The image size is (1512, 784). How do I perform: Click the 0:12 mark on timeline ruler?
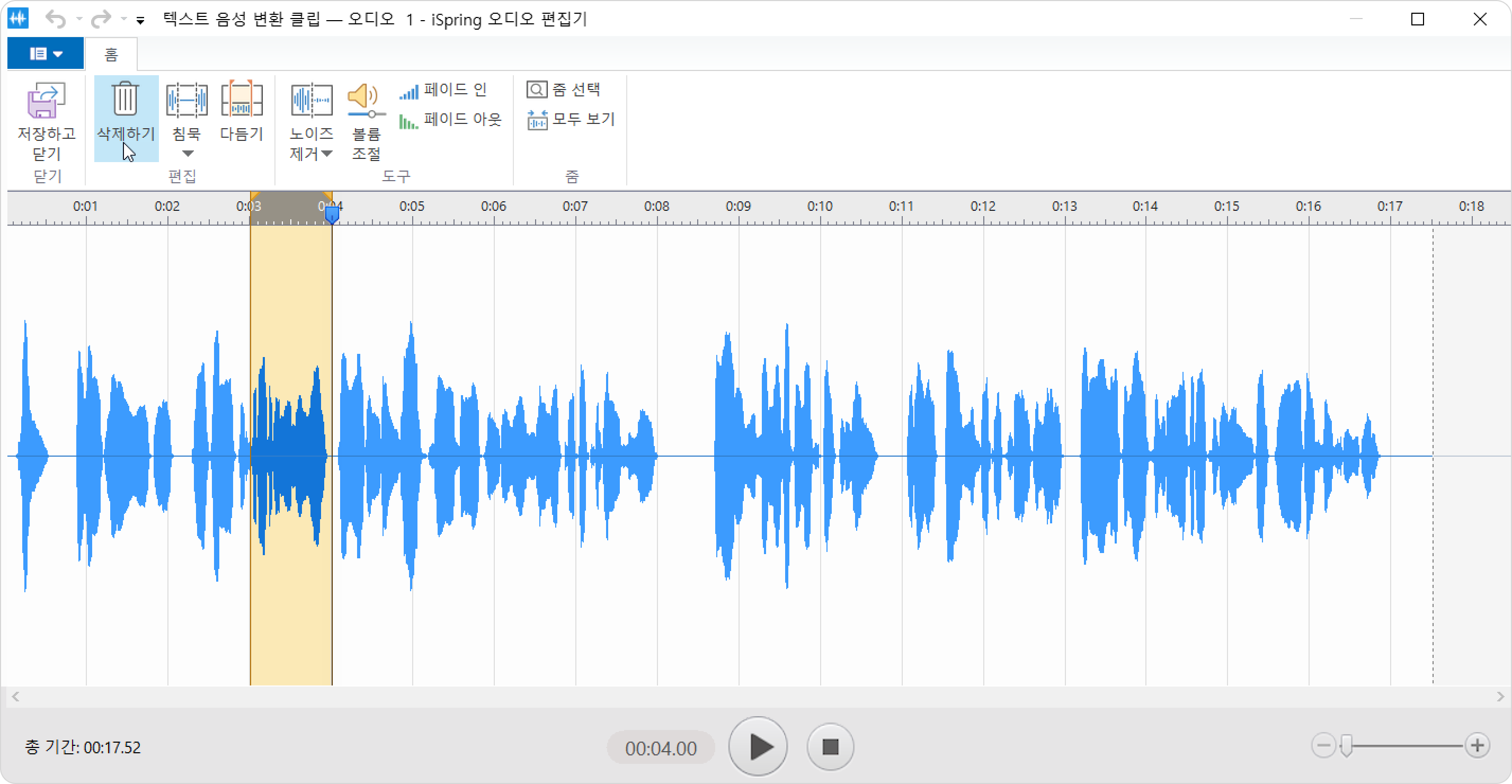point(983,207)
